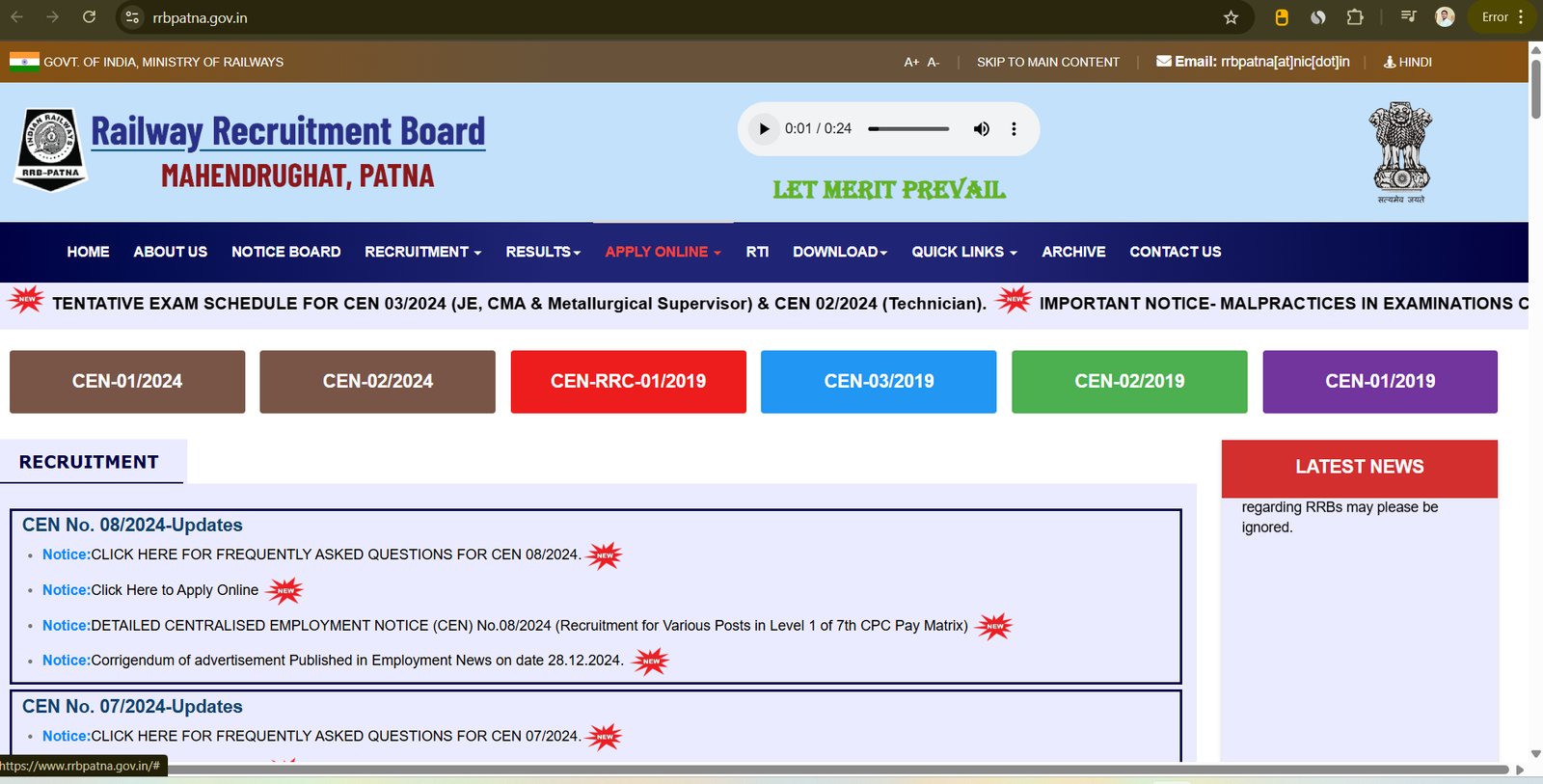Screen dimensions: 1543x784
Task: Open Chrome menu next to Error
Action: click(1521, 16)
